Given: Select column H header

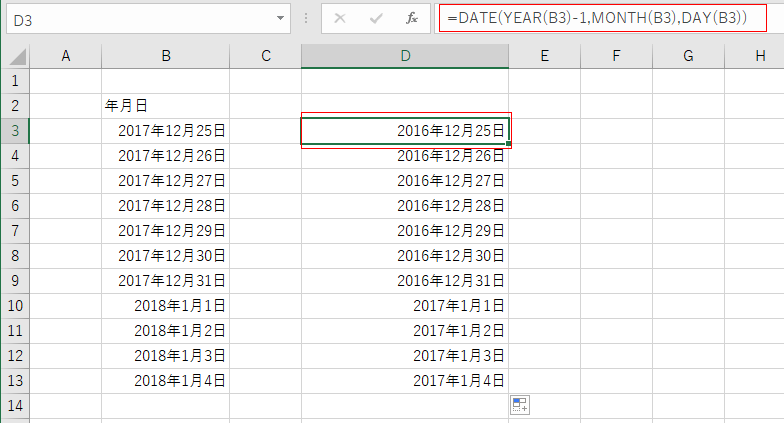Looking at the screenshot, I should pyautogui.click(x=754, y=56).
